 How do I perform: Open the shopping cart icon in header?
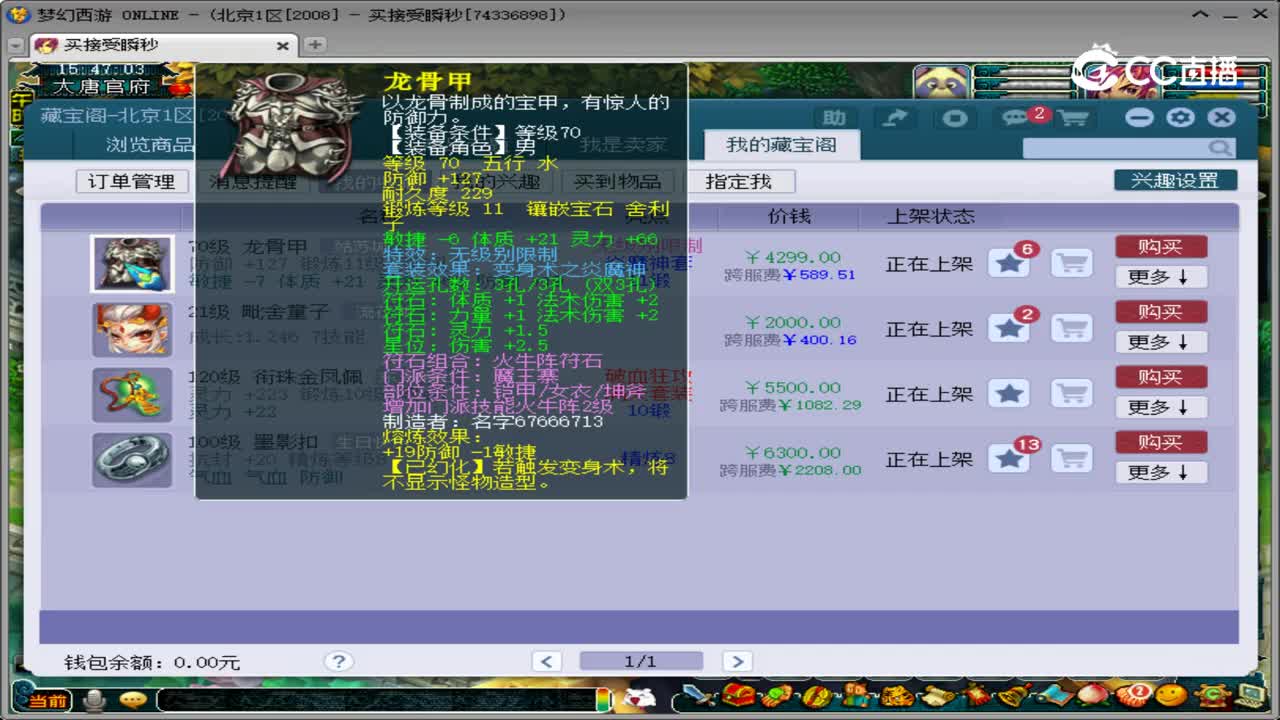tap(1073, 118)
